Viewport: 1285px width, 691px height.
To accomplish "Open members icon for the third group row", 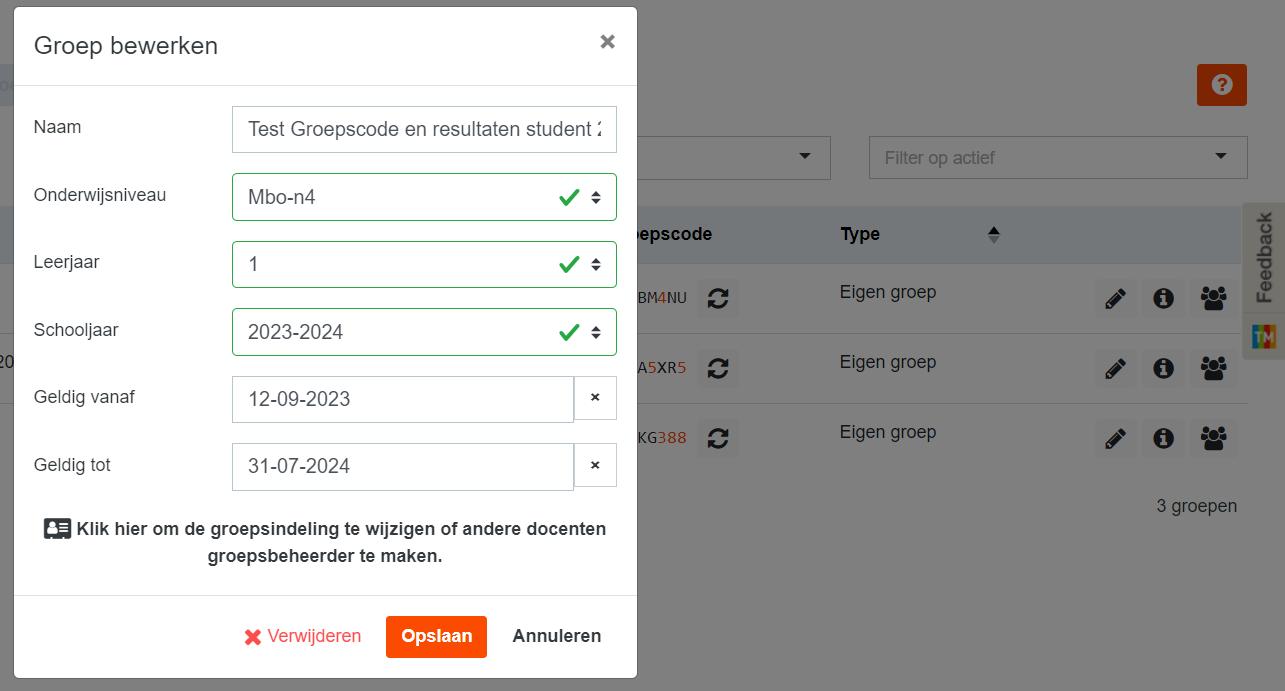I will click(x=1213, y=438).
